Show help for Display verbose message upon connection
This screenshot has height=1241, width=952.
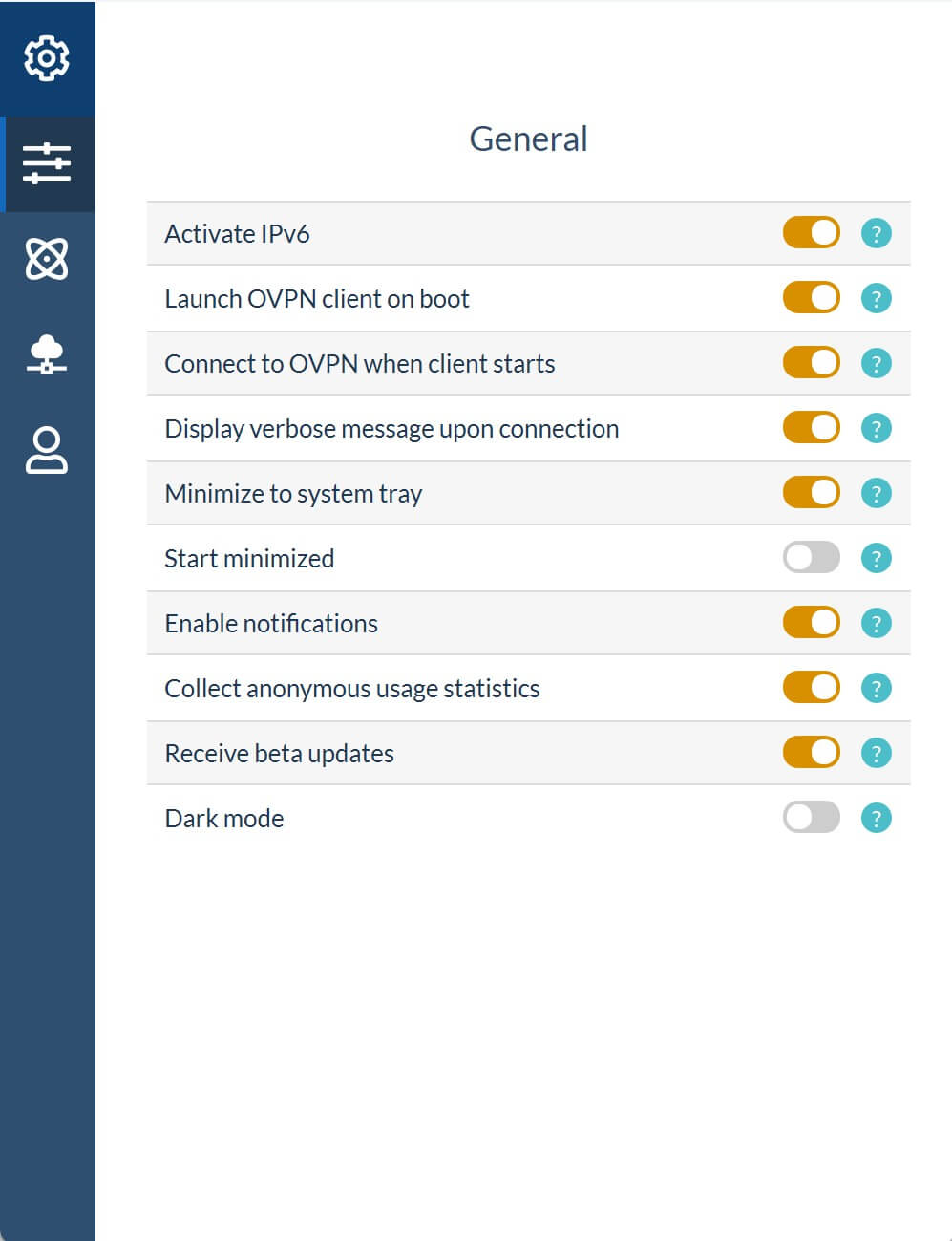[x=876, y=428]
